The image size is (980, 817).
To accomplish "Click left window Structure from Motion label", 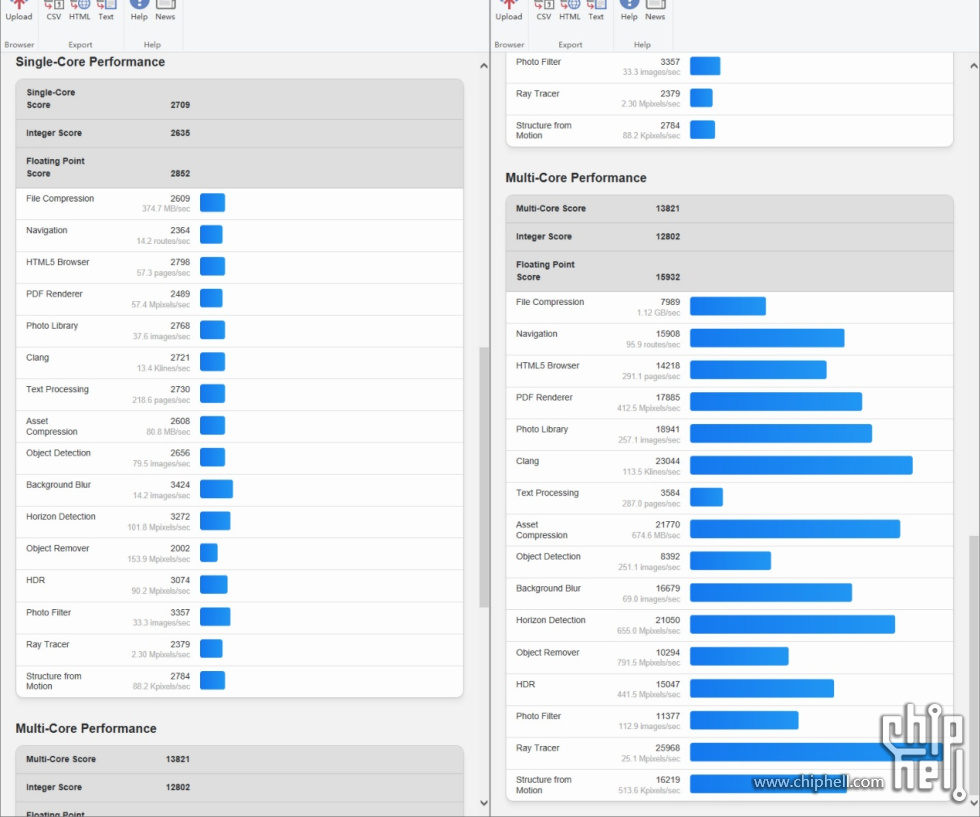I will [x=54, y=681].
